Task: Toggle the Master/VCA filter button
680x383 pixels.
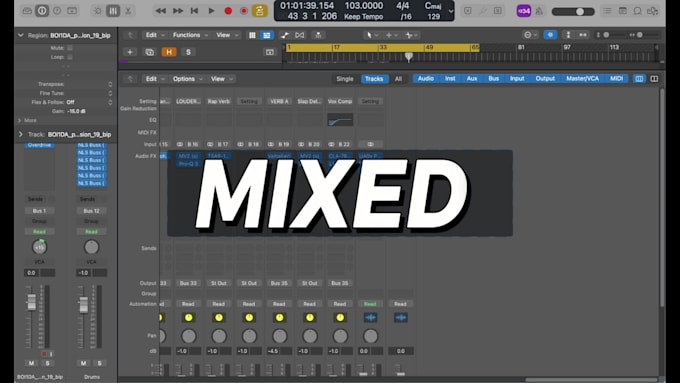Action: point(582,79)
